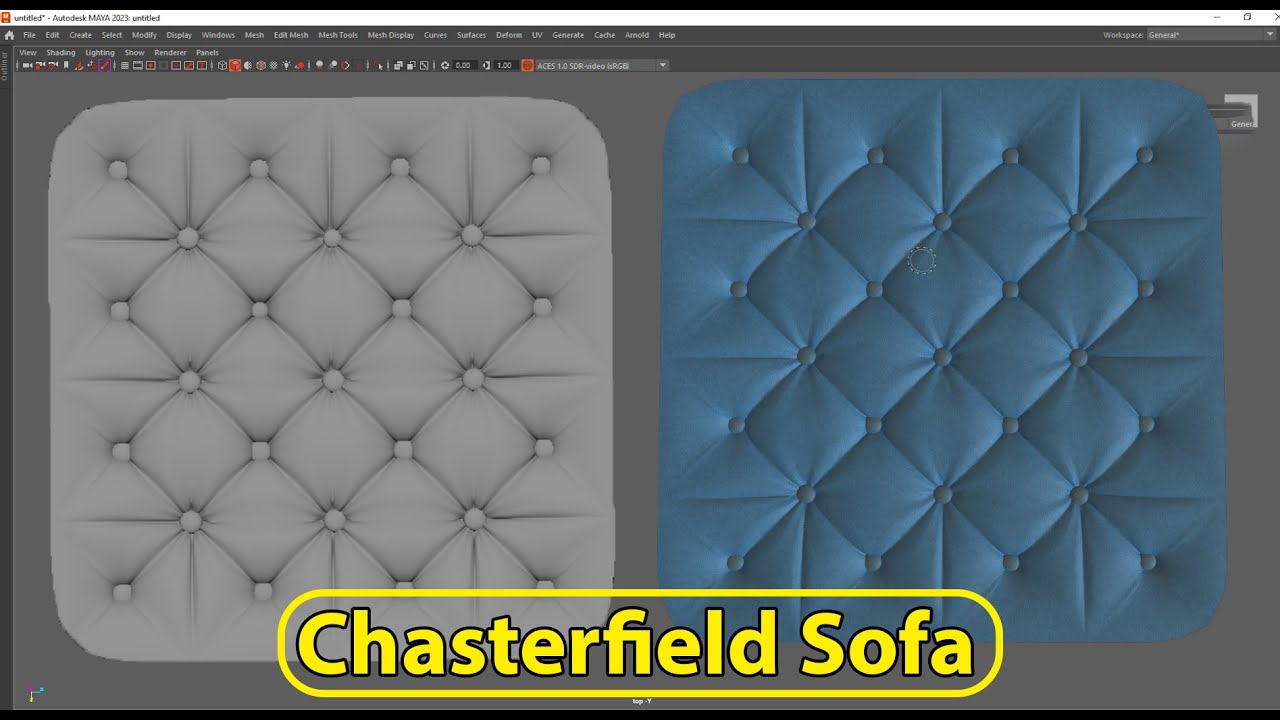Screen dimensions: 1280x720
Task: Open the Windows menu
Action: [218, 35]
